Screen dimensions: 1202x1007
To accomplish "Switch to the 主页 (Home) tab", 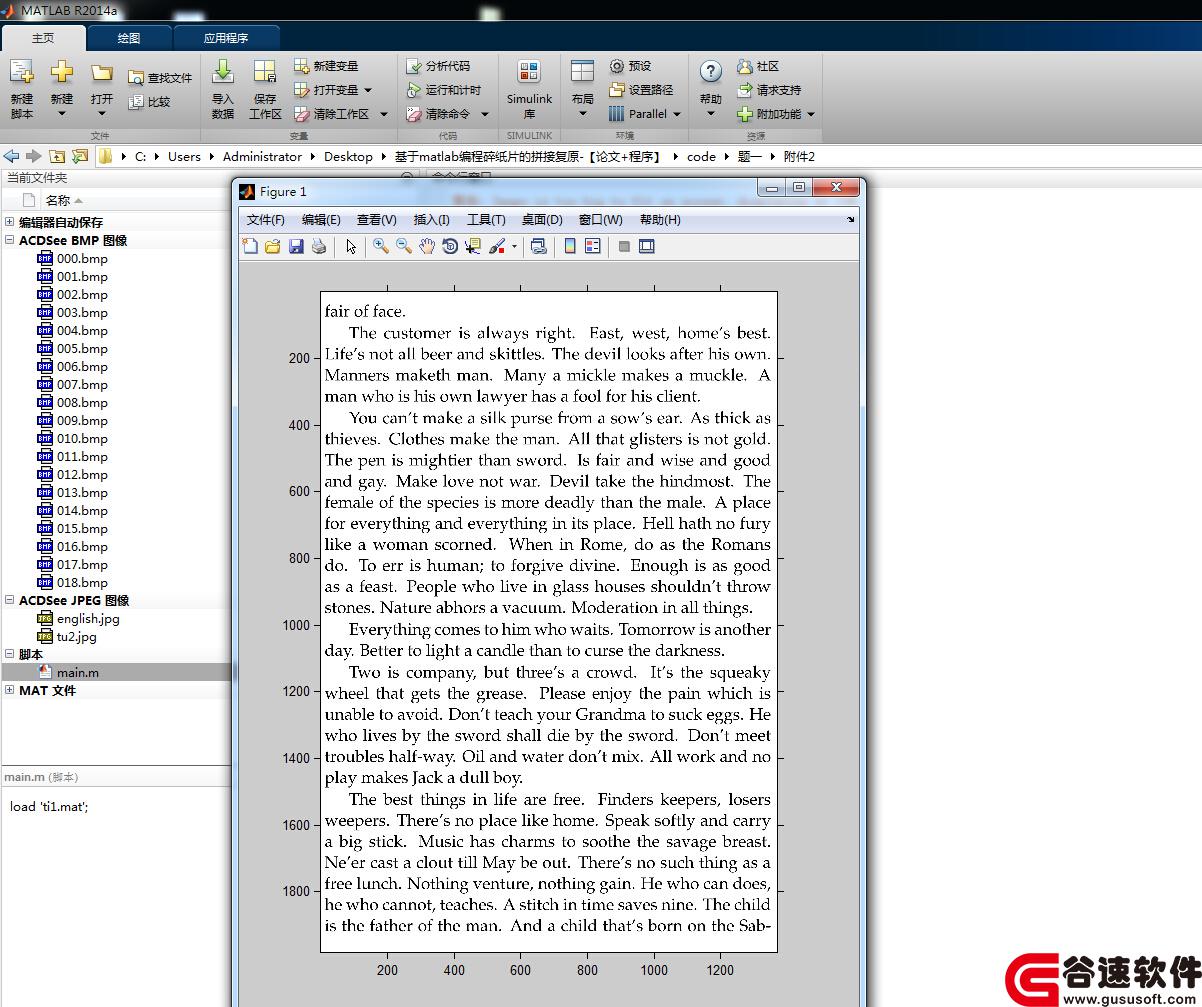I will 43,38.
